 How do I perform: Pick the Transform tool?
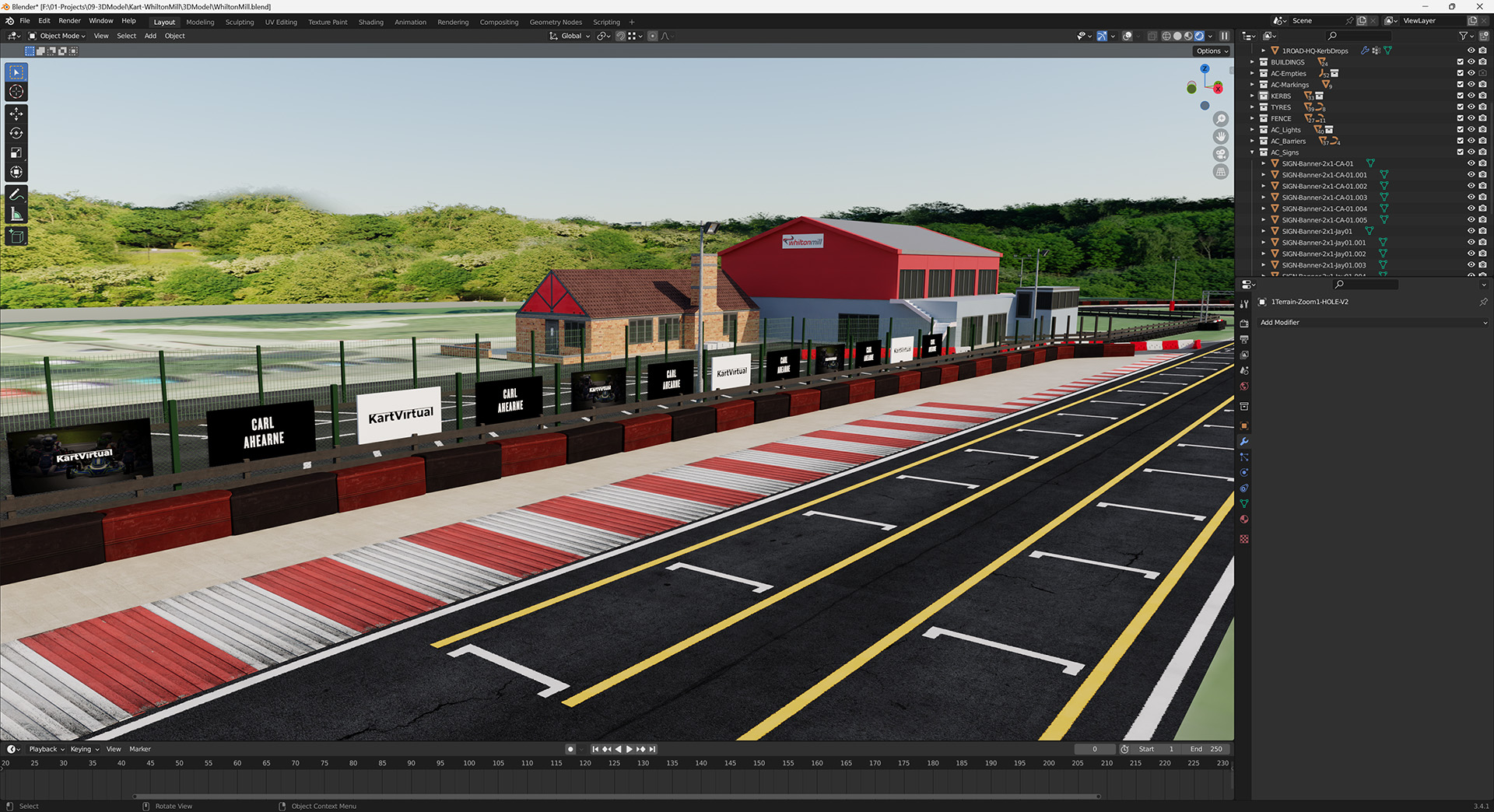16,172
